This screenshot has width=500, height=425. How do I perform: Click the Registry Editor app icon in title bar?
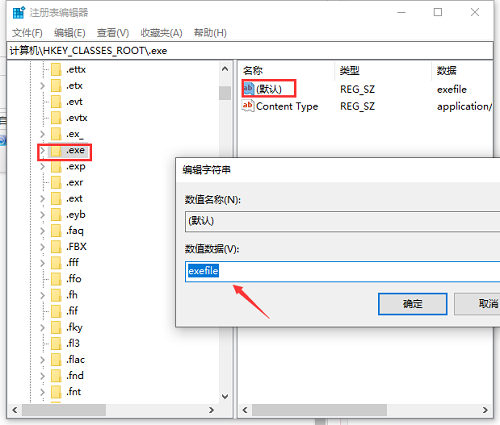coord(19,12)
